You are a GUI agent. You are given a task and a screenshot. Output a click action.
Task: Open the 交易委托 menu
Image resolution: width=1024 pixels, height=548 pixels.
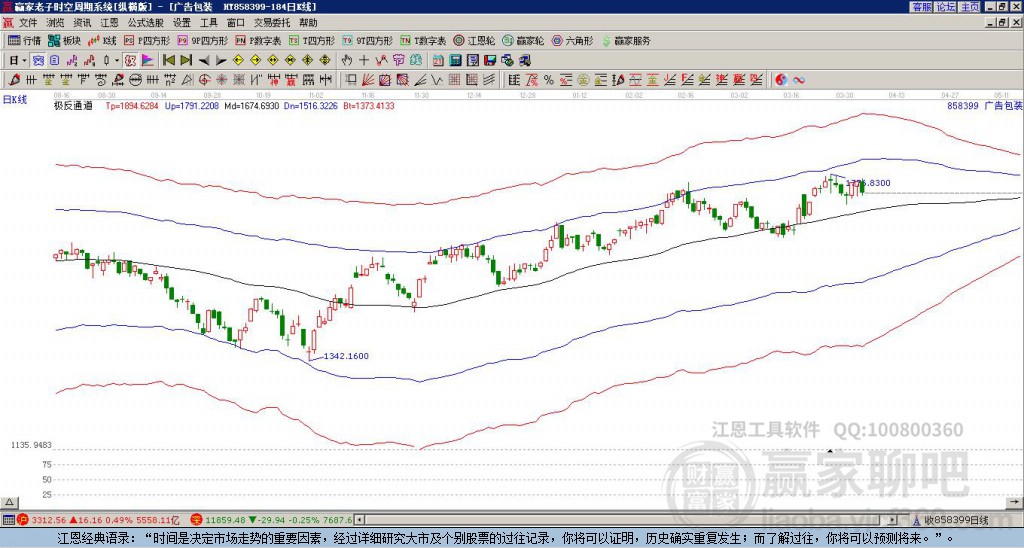272,23
